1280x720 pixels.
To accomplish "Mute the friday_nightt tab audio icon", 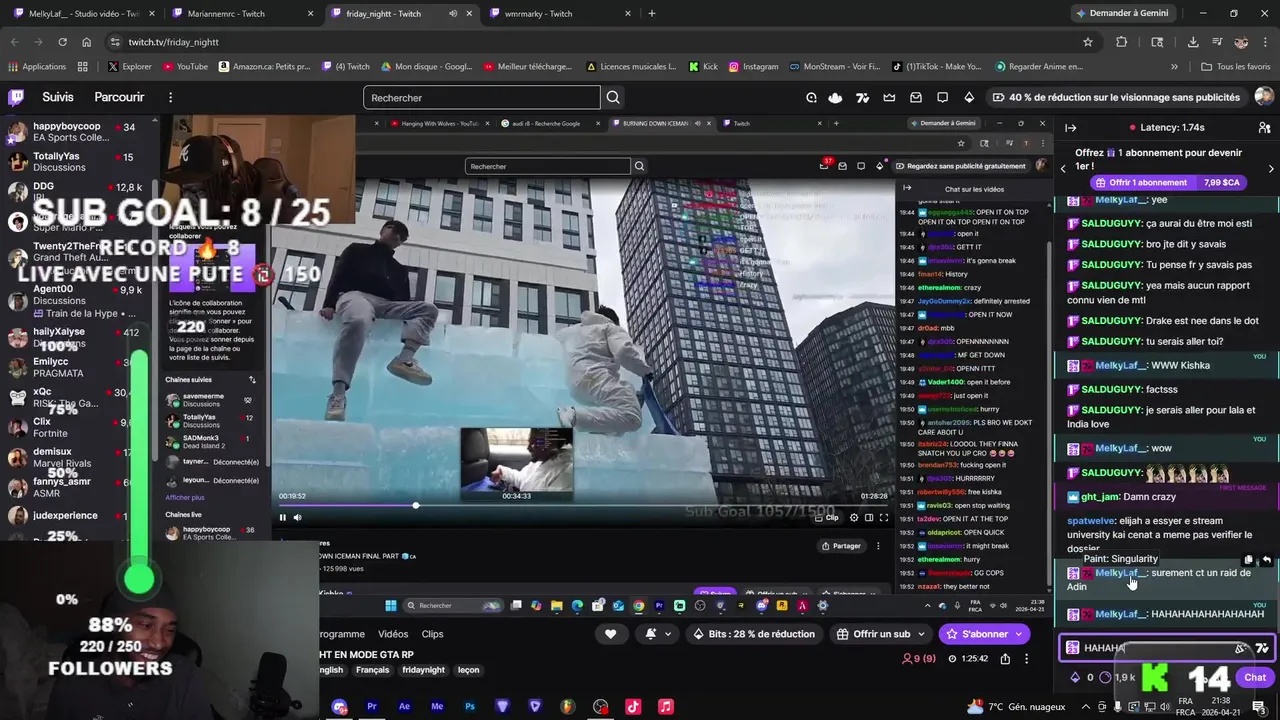I will (x=453, y=13).
